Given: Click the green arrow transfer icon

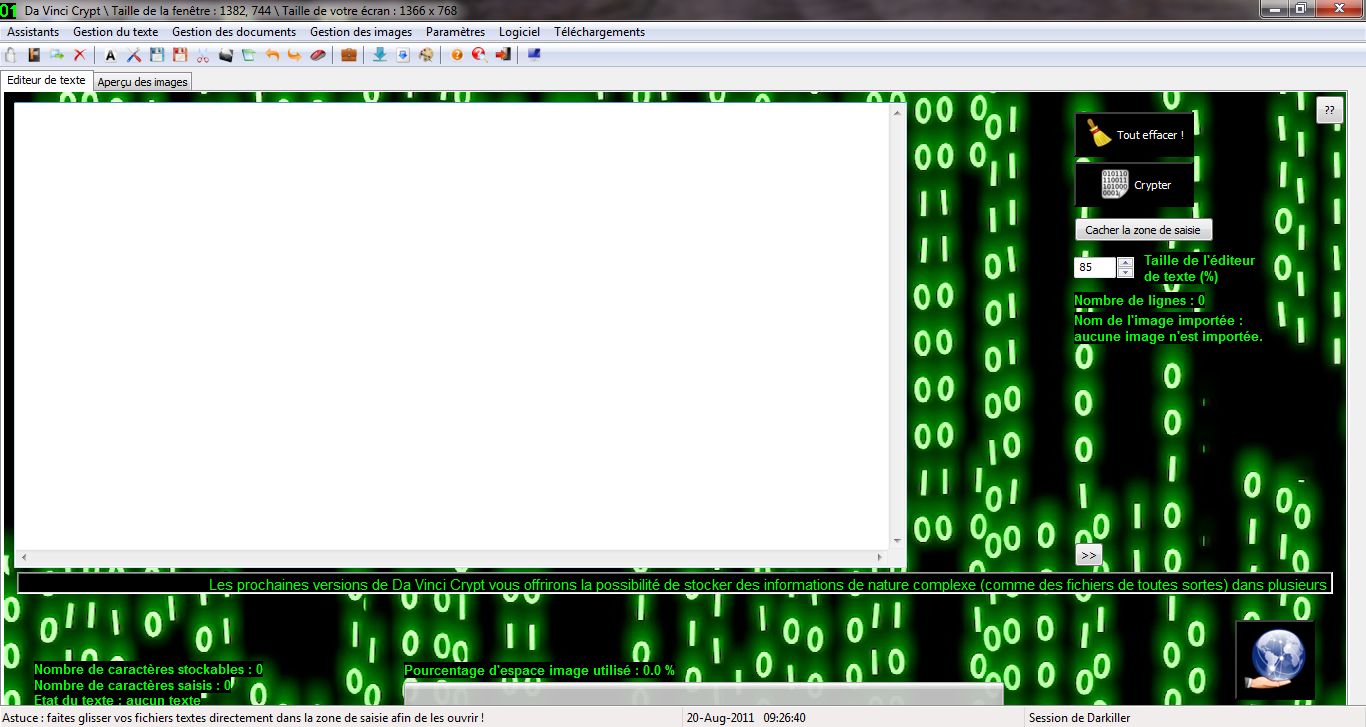Looking at the screenshot, I should (57, 55).
